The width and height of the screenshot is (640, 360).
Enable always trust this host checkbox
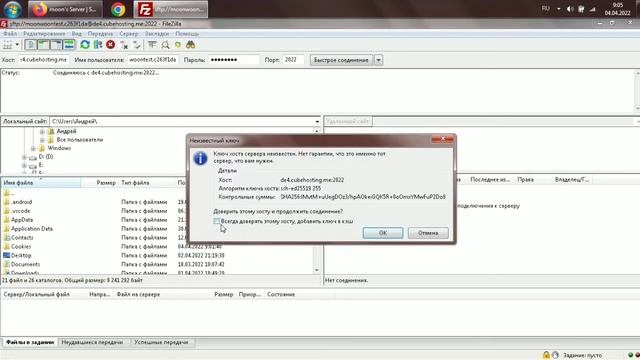click(216, 221)
